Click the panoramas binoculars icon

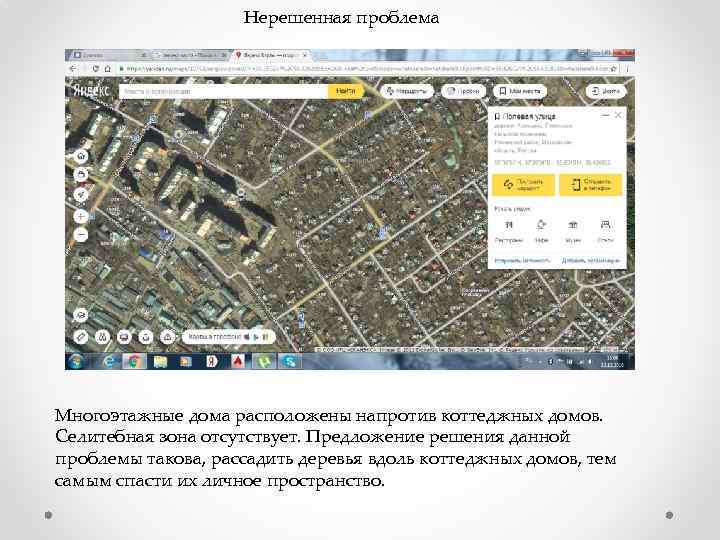coord(102,337)
